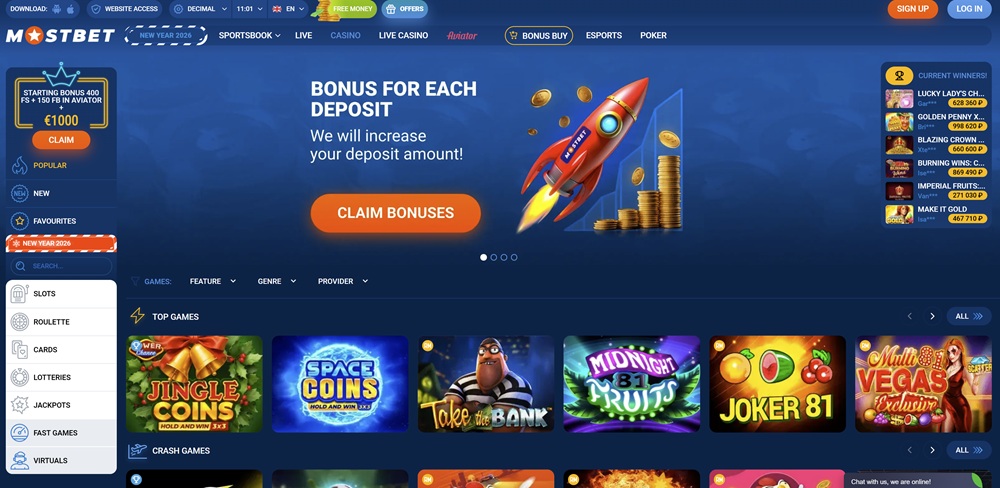Open the EN language dropdown

tap(289, 9)
